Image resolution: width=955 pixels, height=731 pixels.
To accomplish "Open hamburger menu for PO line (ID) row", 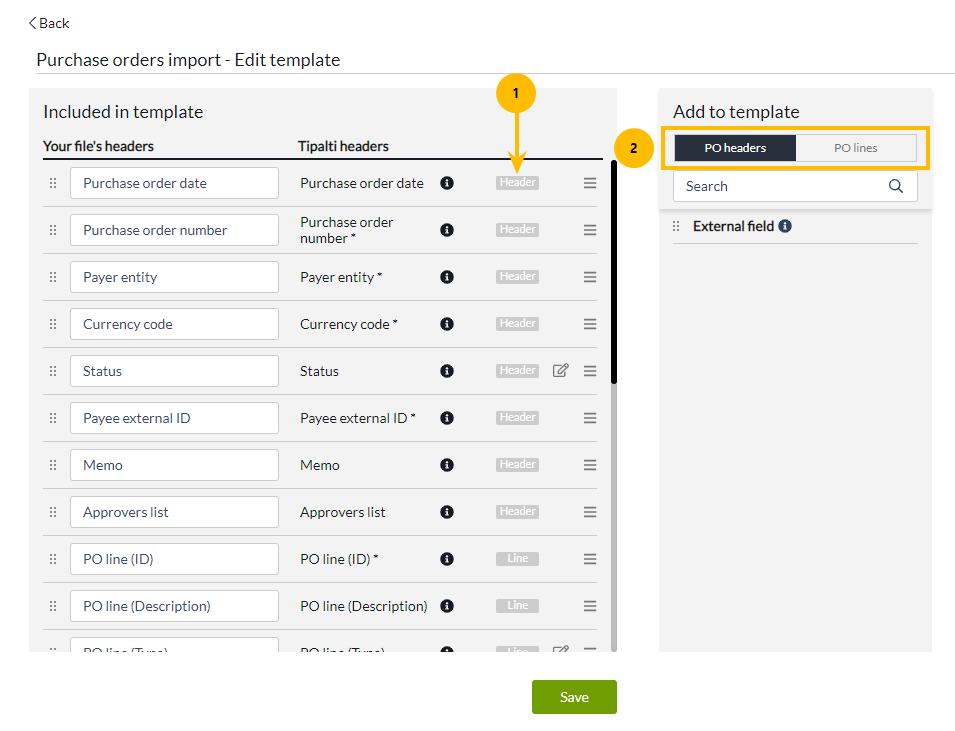I will [590, 559].
